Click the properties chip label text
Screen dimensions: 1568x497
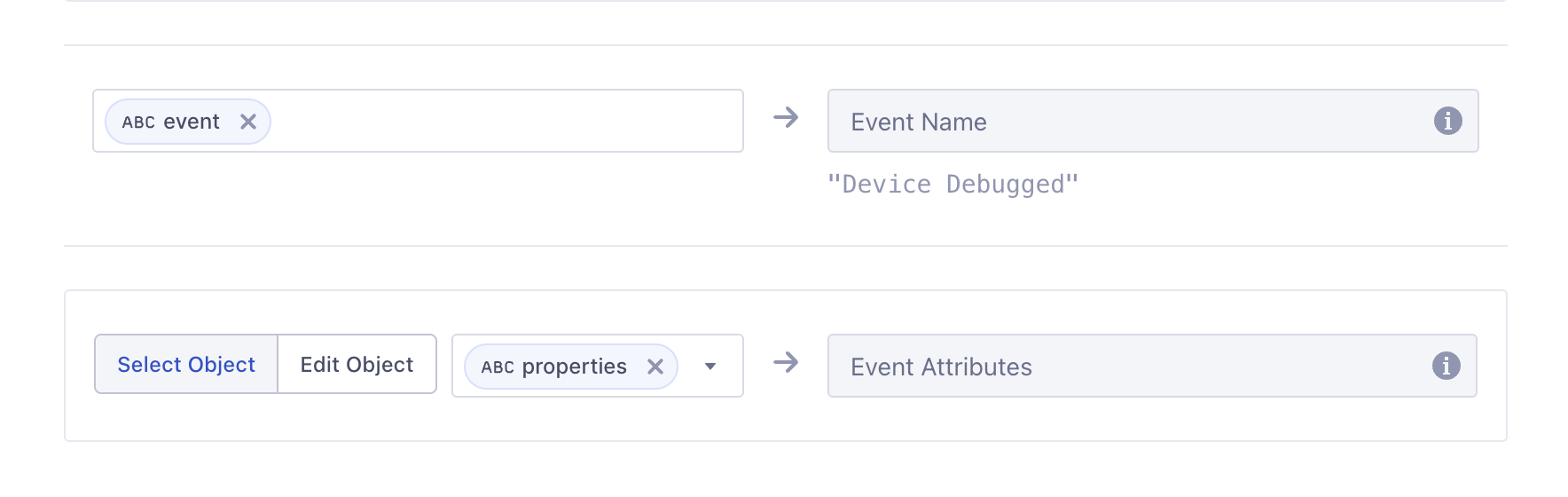click(x=574, y=367)
